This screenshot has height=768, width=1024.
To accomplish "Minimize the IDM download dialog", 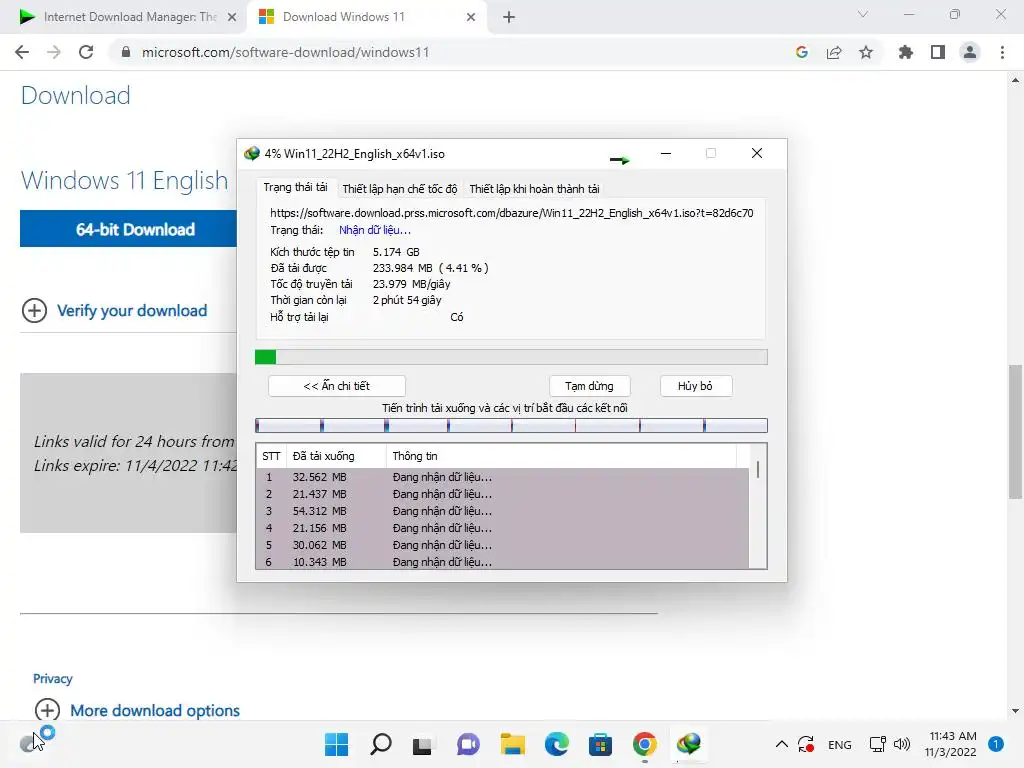I will click(665, 153).
